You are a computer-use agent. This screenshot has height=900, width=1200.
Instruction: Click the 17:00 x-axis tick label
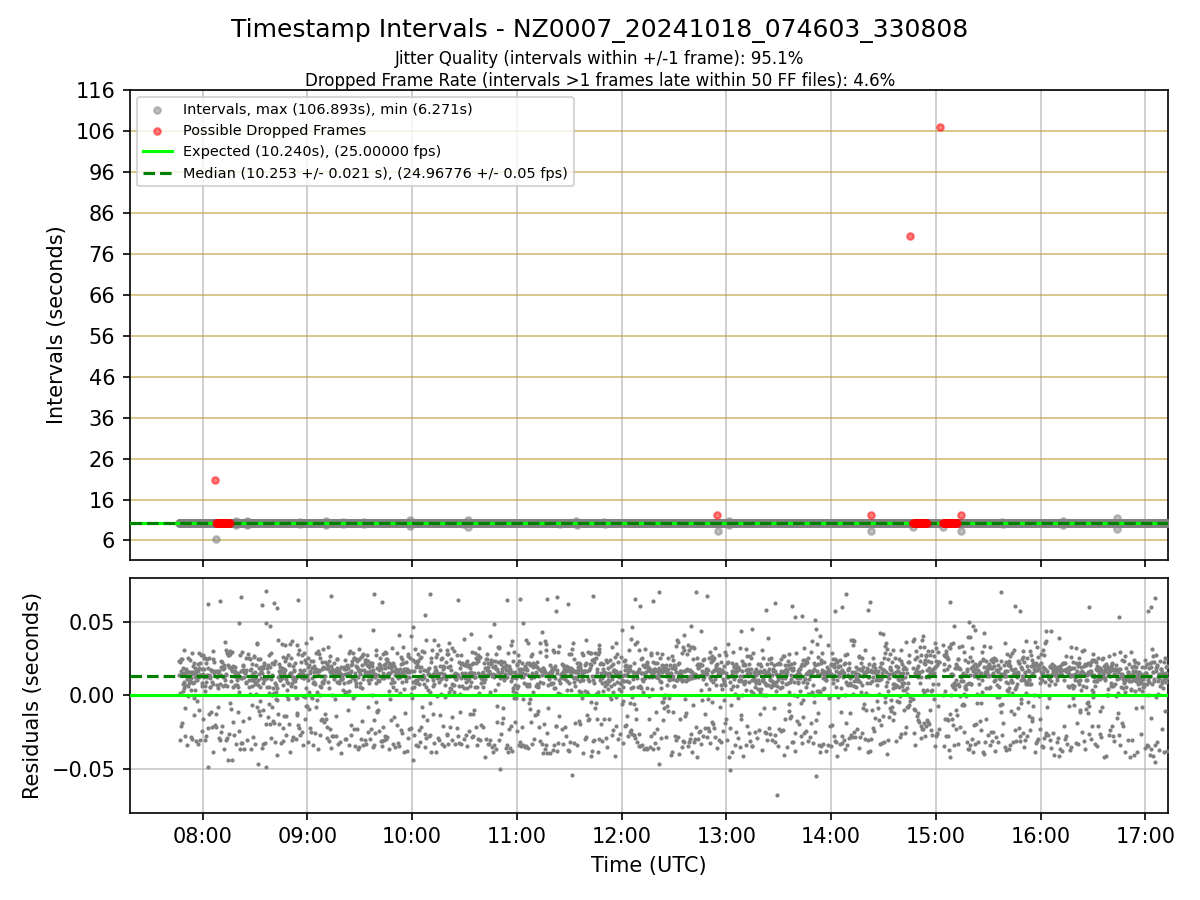tap(1145, 836)
